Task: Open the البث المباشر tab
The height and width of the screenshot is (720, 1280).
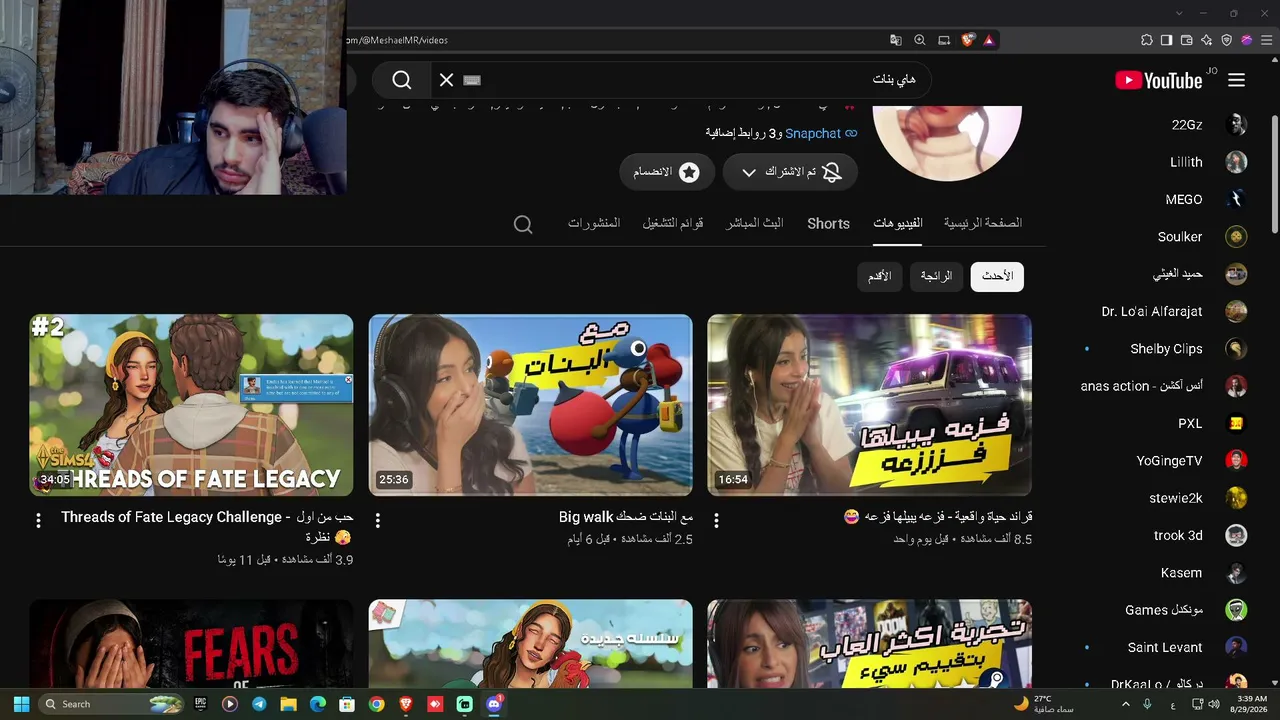Action: [x=755, y=223]
